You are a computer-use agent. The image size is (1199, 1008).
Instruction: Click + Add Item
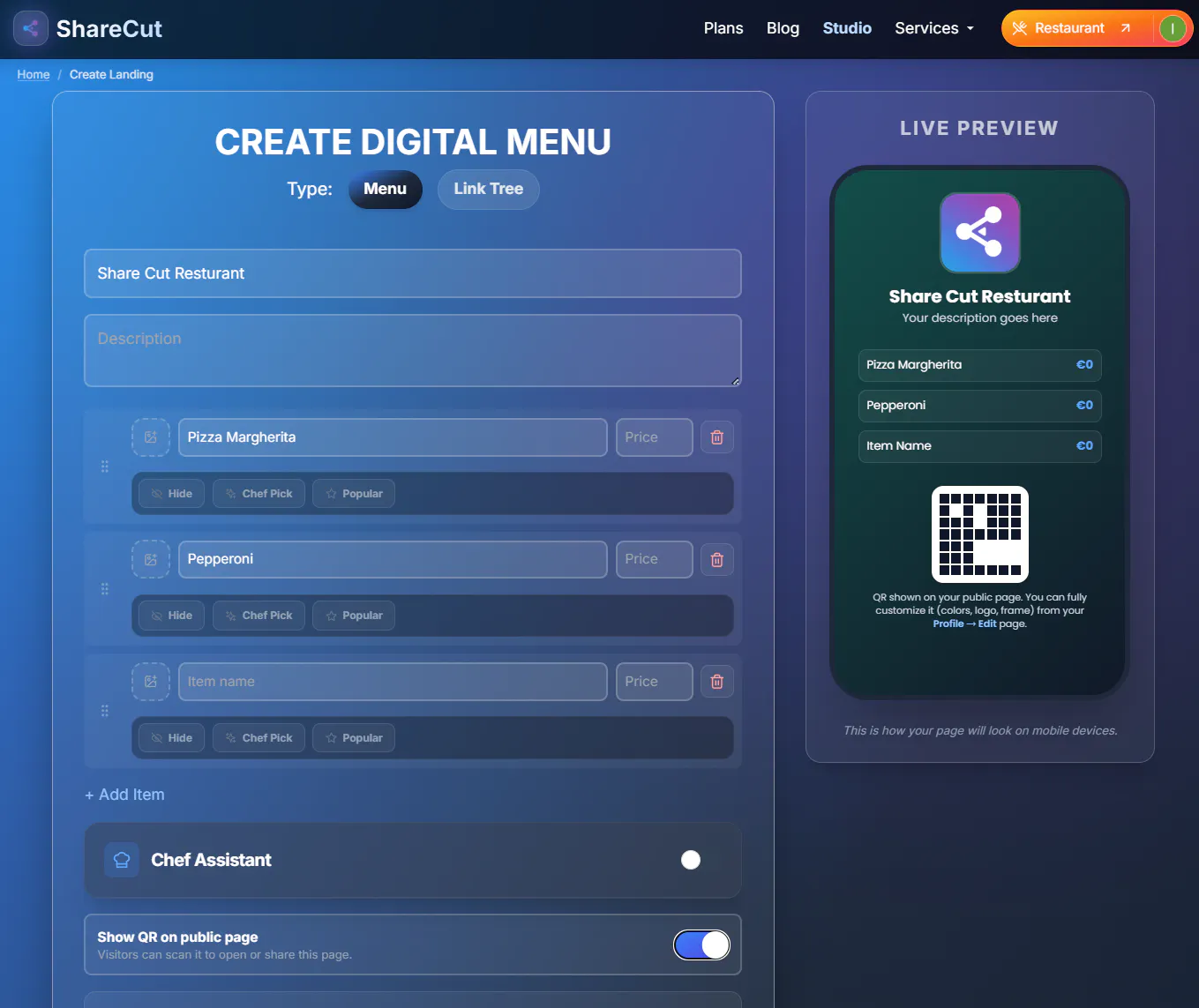[x=124, y=795]
